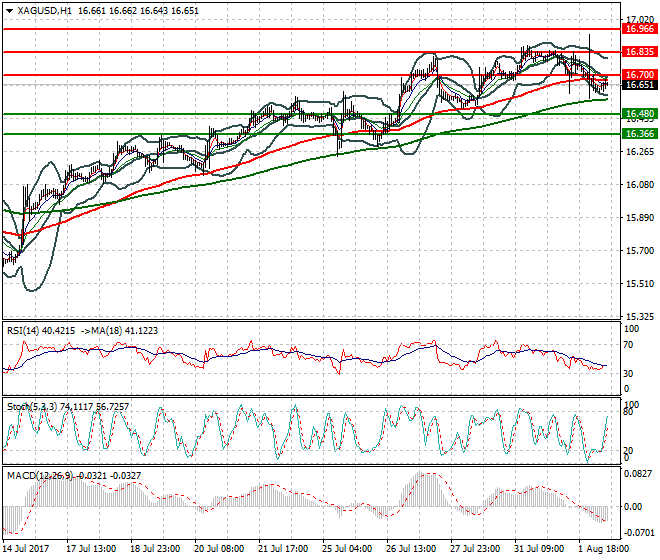660x560 pixels.
Task: Select the MACD -0.0701 scale value
Action: point(638,533)
